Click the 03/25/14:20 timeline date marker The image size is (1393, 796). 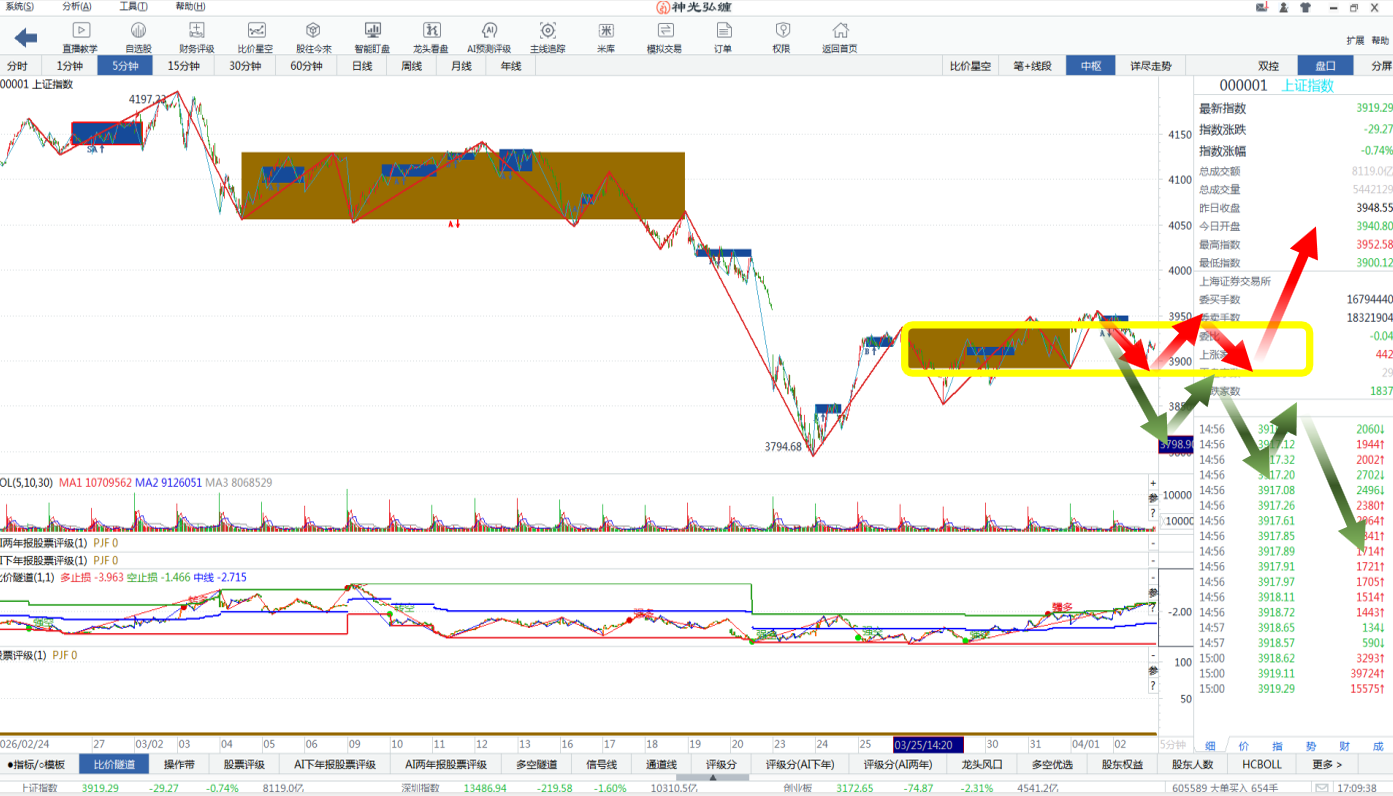(927, 745)
